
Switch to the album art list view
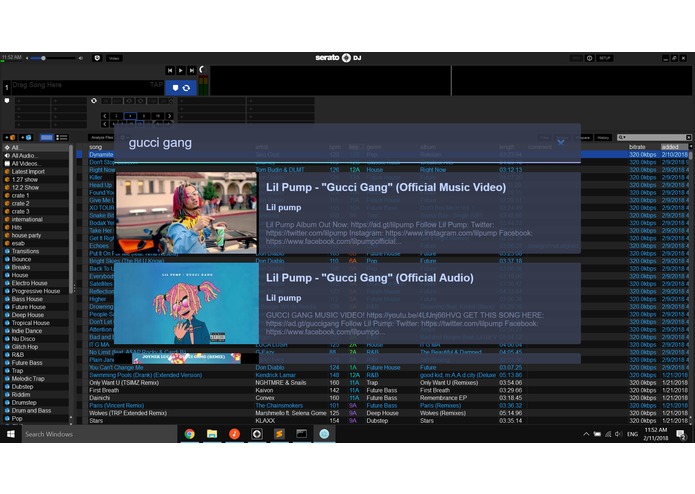[x=62, y=137]
